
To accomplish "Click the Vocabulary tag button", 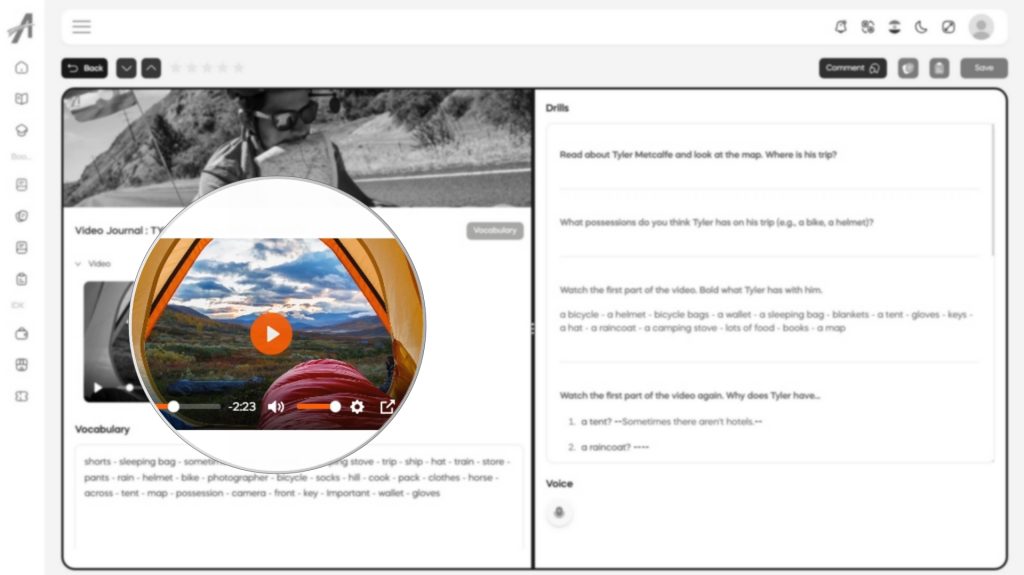I will tap(494, 231).
